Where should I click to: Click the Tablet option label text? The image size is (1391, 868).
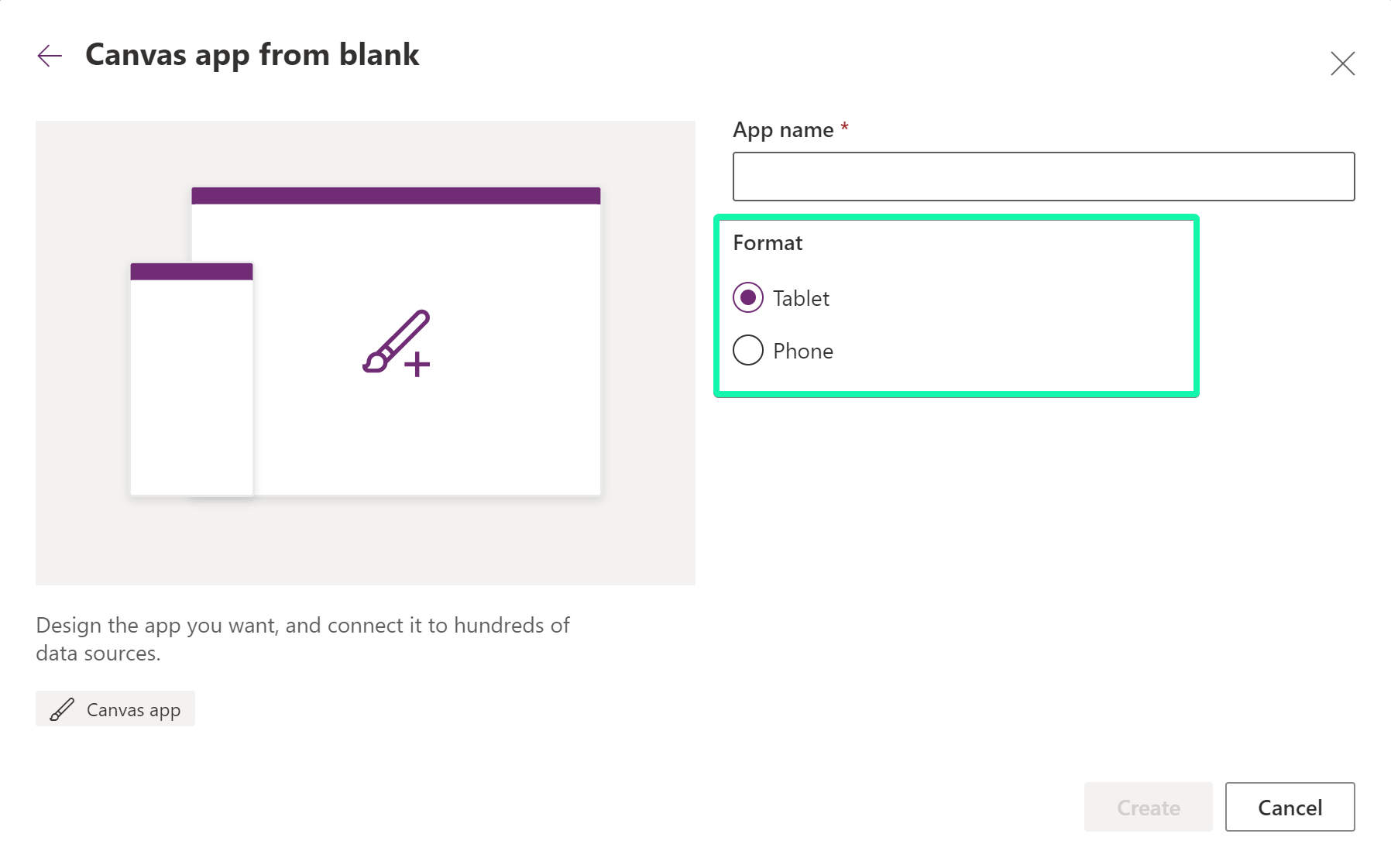801,299
